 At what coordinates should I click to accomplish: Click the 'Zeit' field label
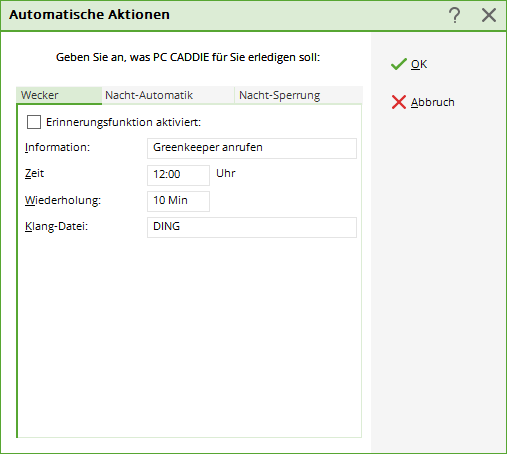click(34, 173)
